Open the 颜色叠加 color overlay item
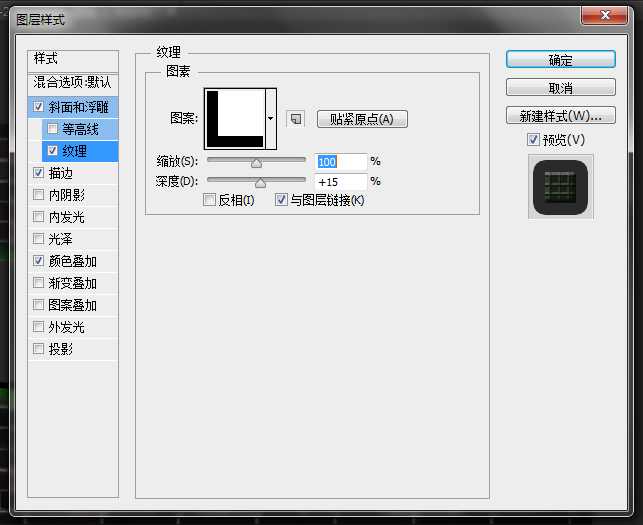This screenshot has width=643, height=525. point(72,261)
